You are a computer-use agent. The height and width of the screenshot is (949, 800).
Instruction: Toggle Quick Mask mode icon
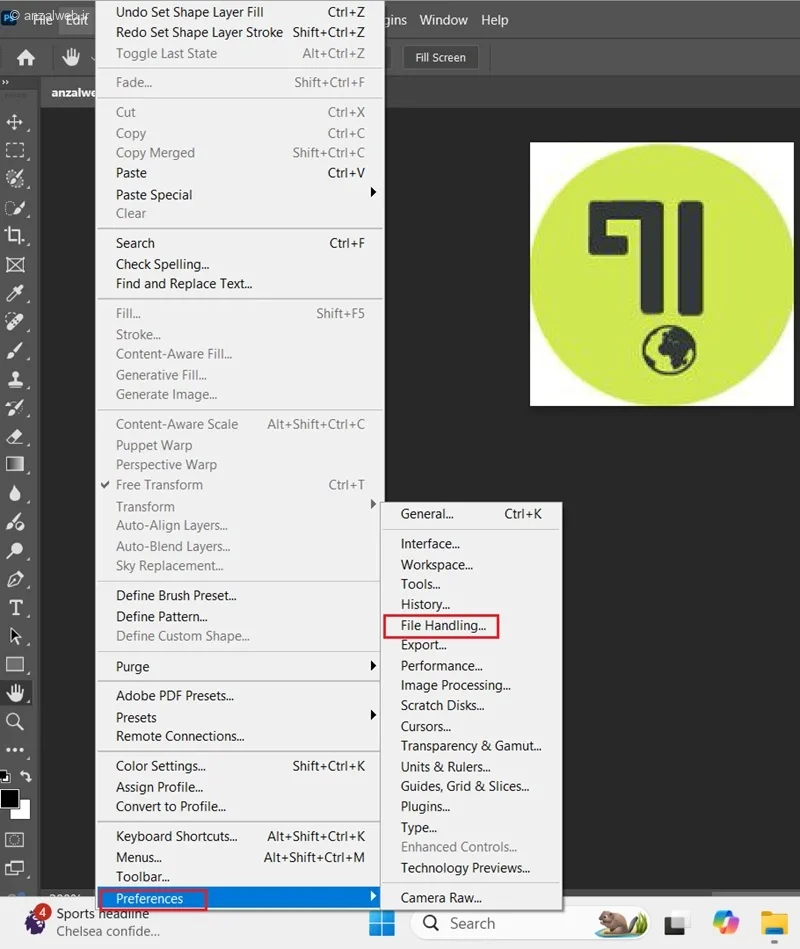click(x=15, y=840)
